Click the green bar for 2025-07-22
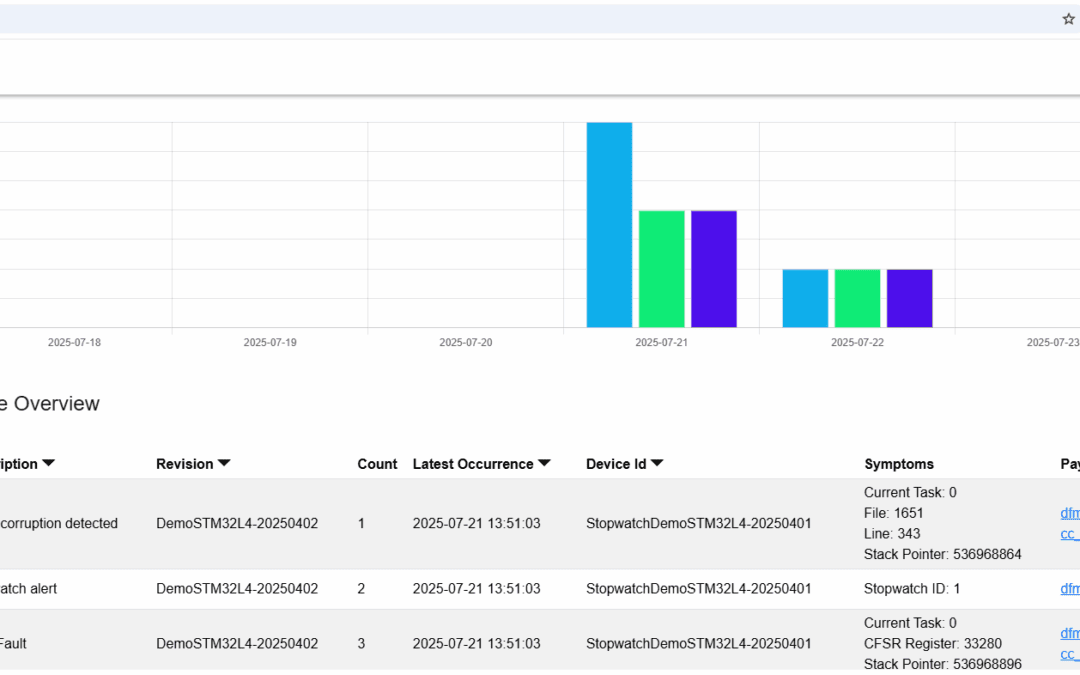Viewport: 1080px width, 675px height. click(858, 298)
